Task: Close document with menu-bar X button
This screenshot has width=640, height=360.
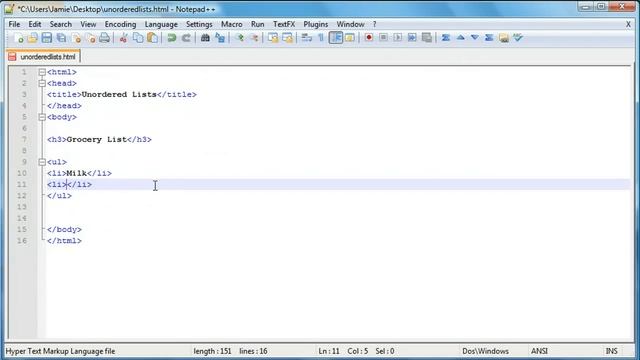Action: [x=628, y=24]
